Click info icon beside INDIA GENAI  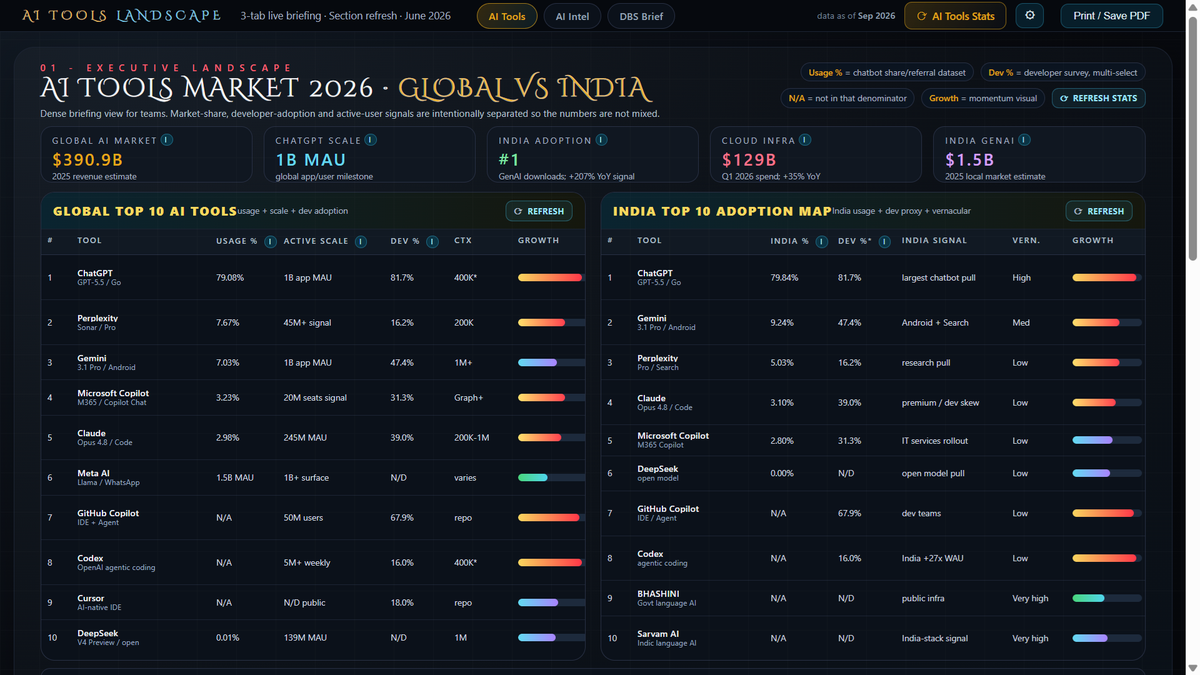tap(1024, 140)
